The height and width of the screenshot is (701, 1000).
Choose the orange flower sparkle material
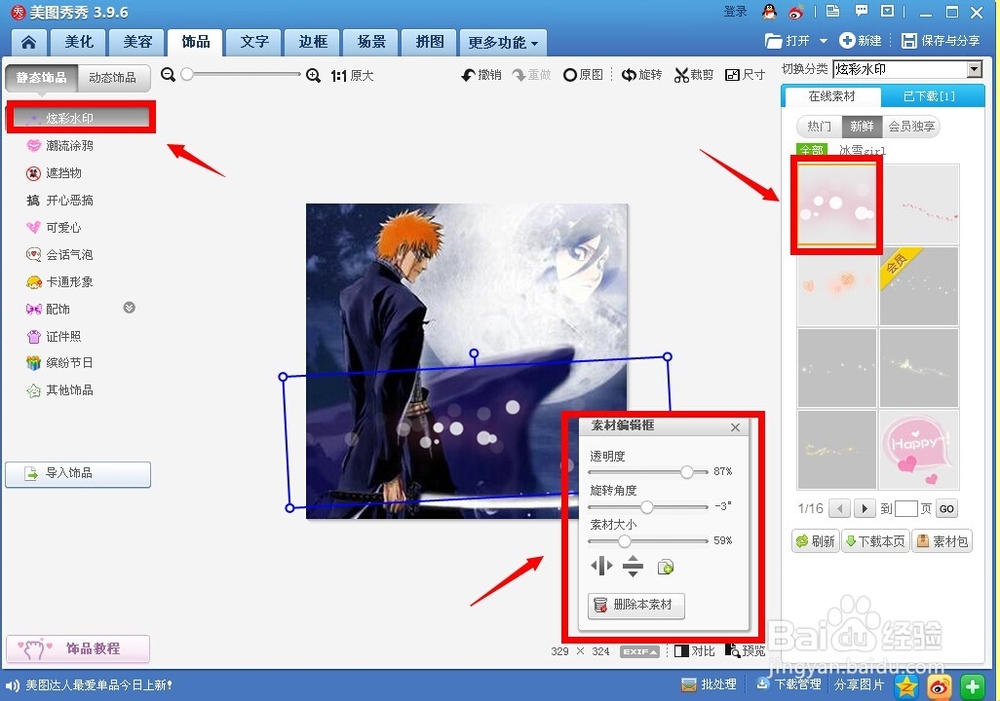point(836,286)
